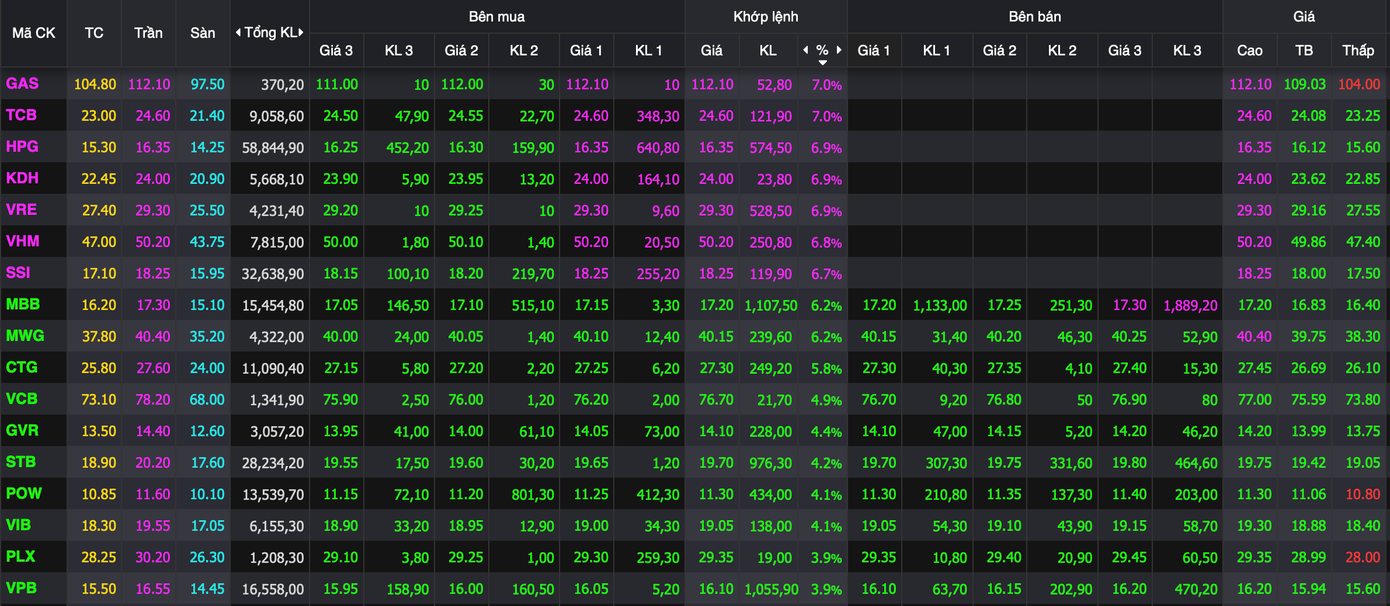Image resolution: width=1390 pixels, height=606 pixels.
Task: Select the SSI ticker row symbol
Action: coord(19,273)
